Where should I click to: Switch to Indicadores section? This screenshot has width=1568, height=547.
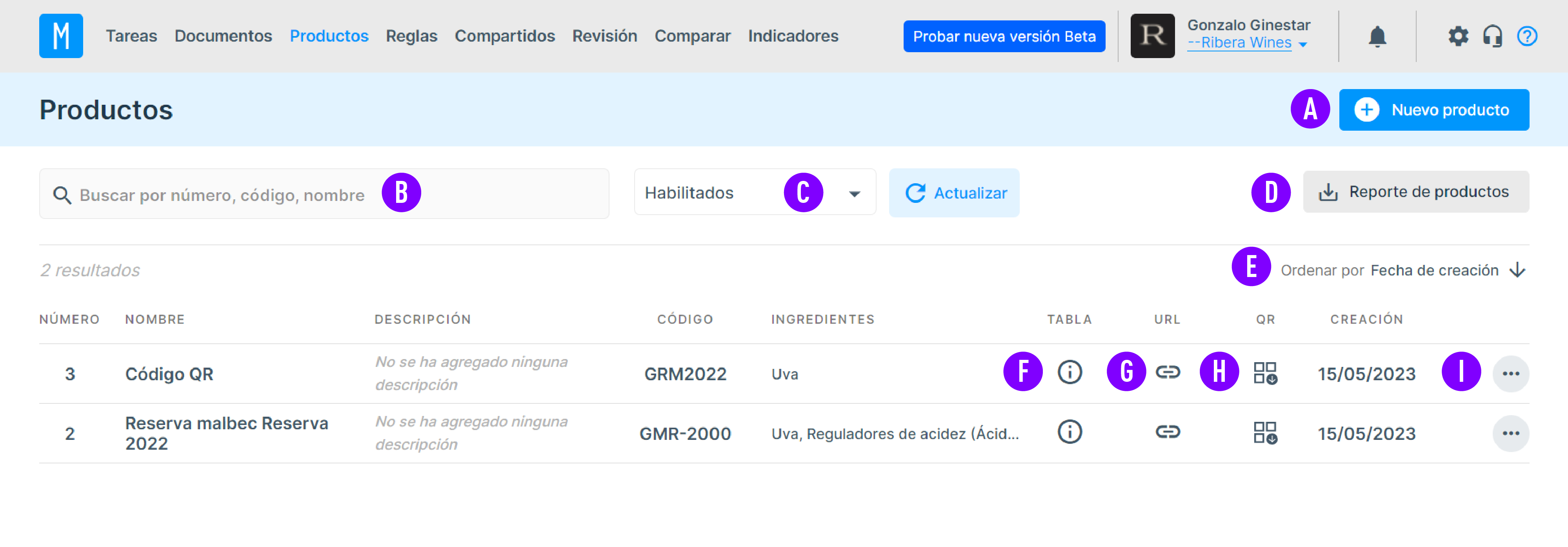pos(793,36)
